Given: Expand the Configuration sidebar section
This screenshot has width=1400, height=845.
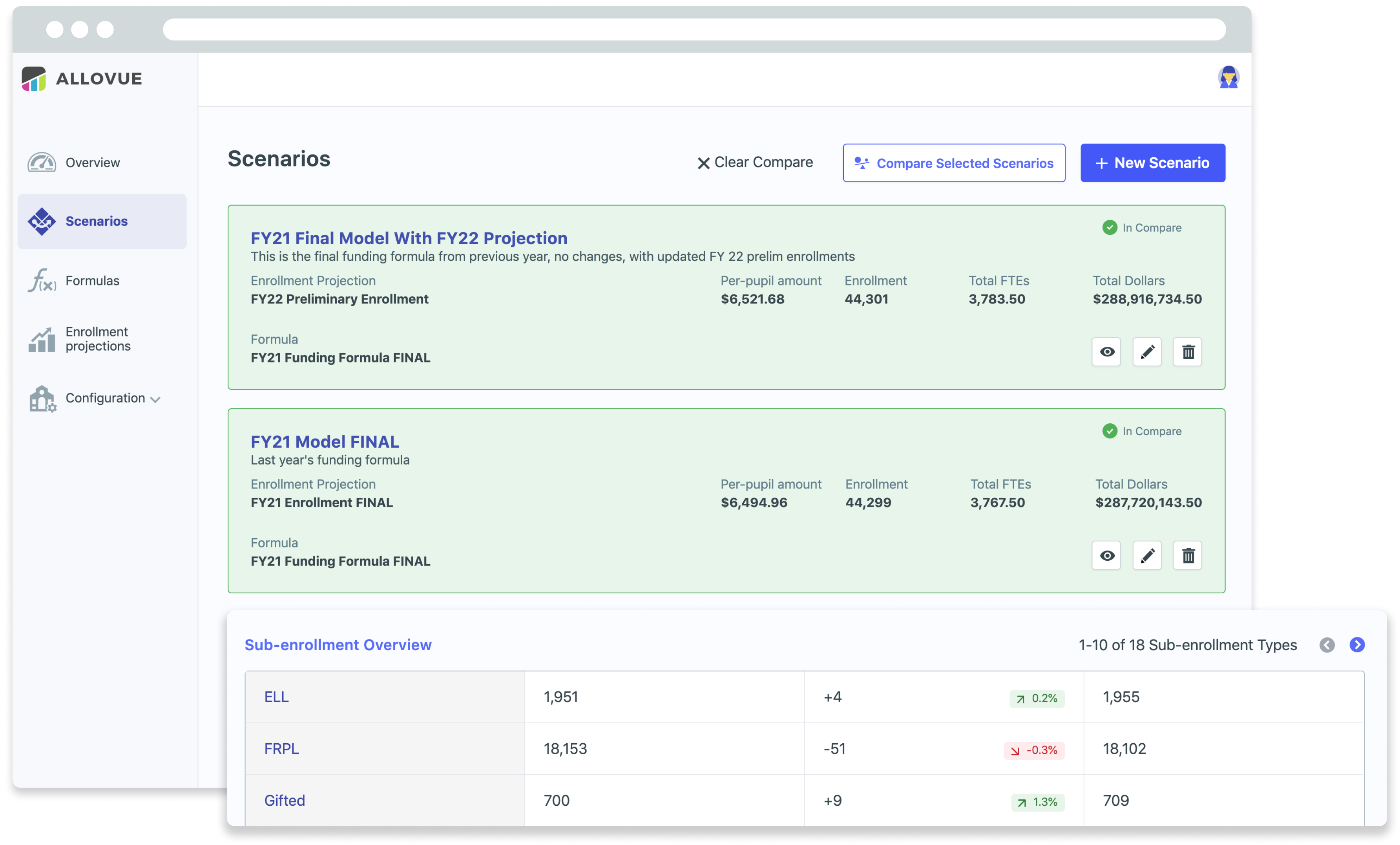Looking at the screenshot, I should 156,399.
